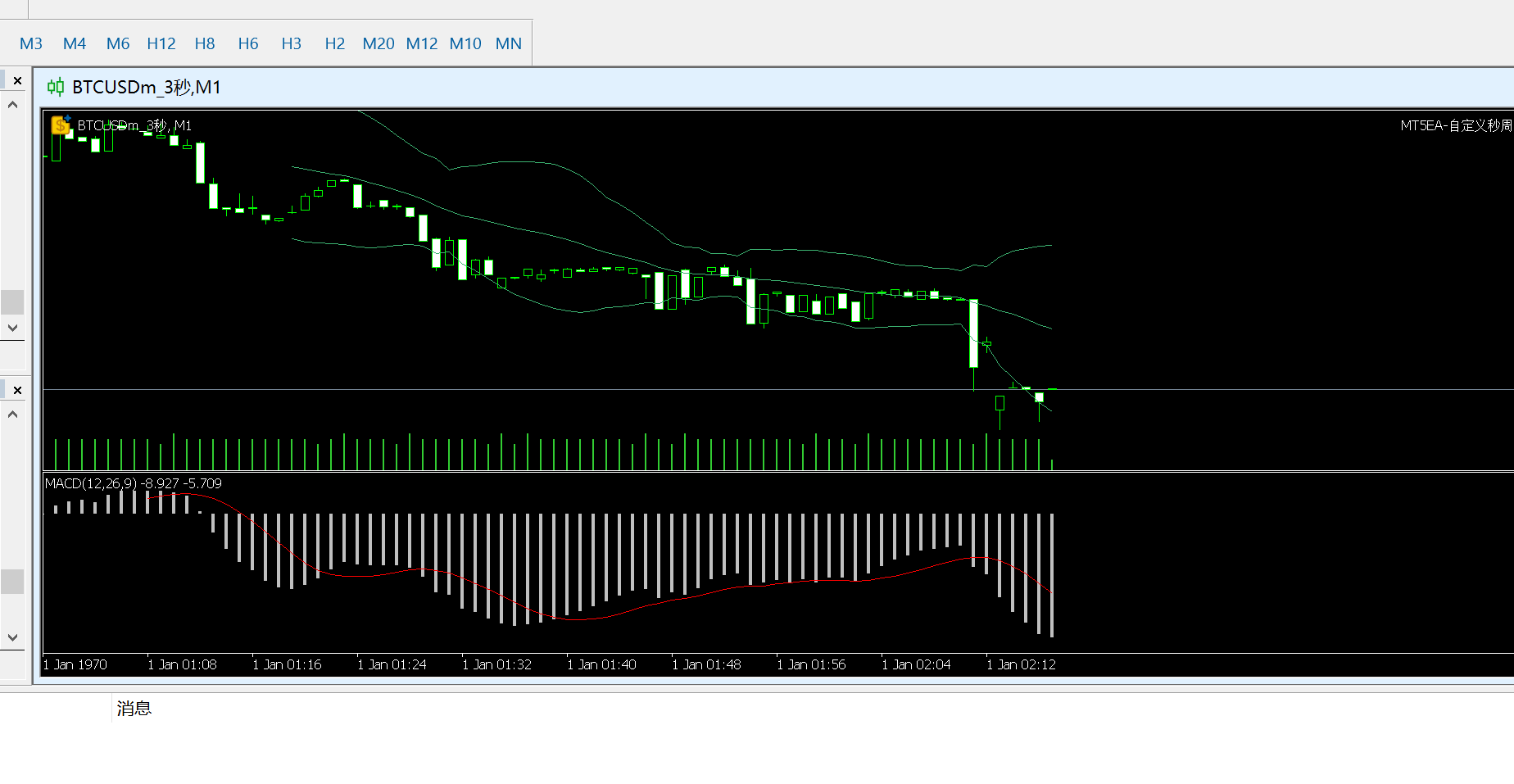Image resolution: width=1514 pixels, height=784 pixels.
Task: Close the lower left side panel
Action: (x=17, y=391)
